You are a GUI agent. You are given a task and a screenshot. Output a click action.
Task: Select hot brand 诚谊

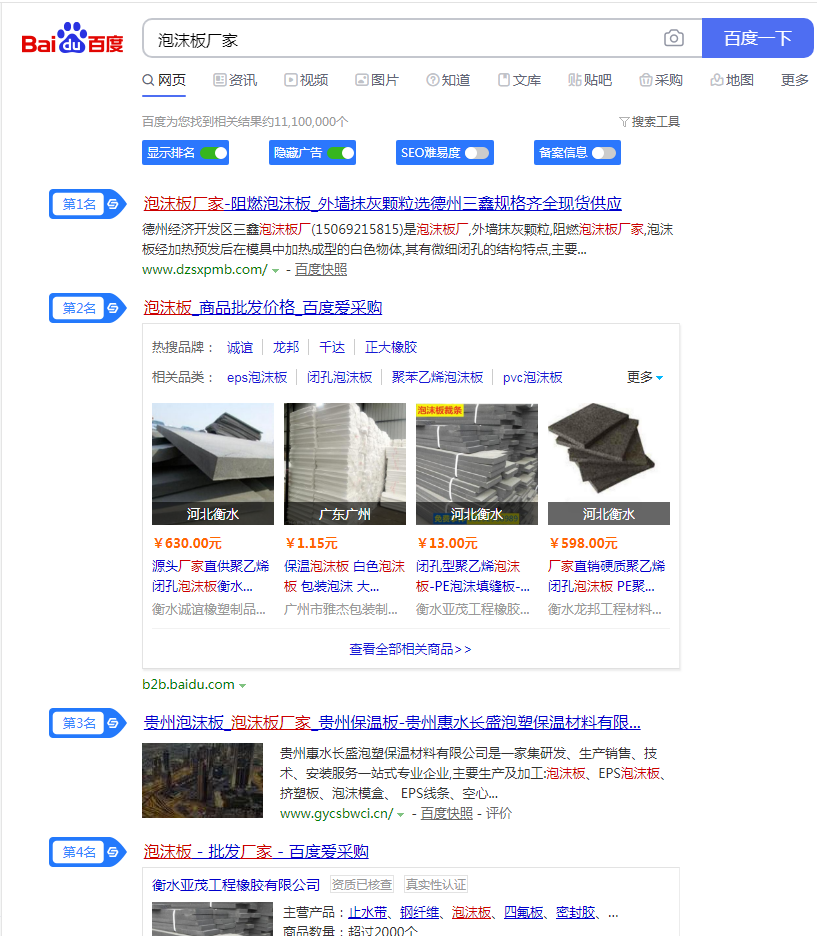coord(240,347)
